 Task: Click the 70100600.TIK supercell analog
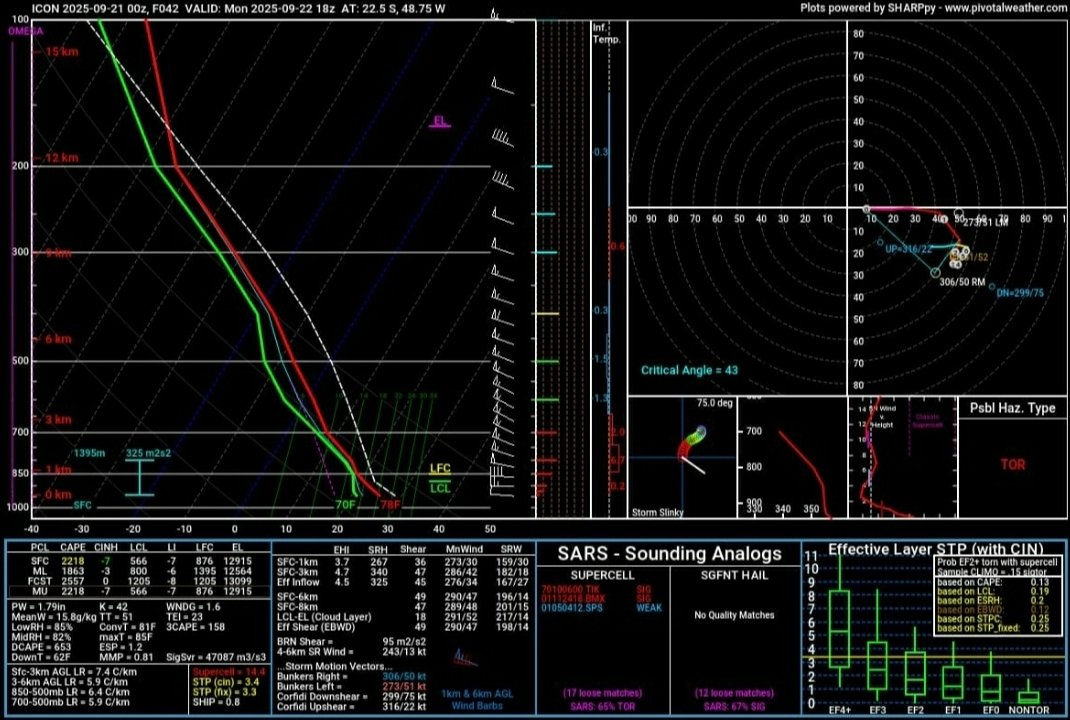(x=570, y=589)
